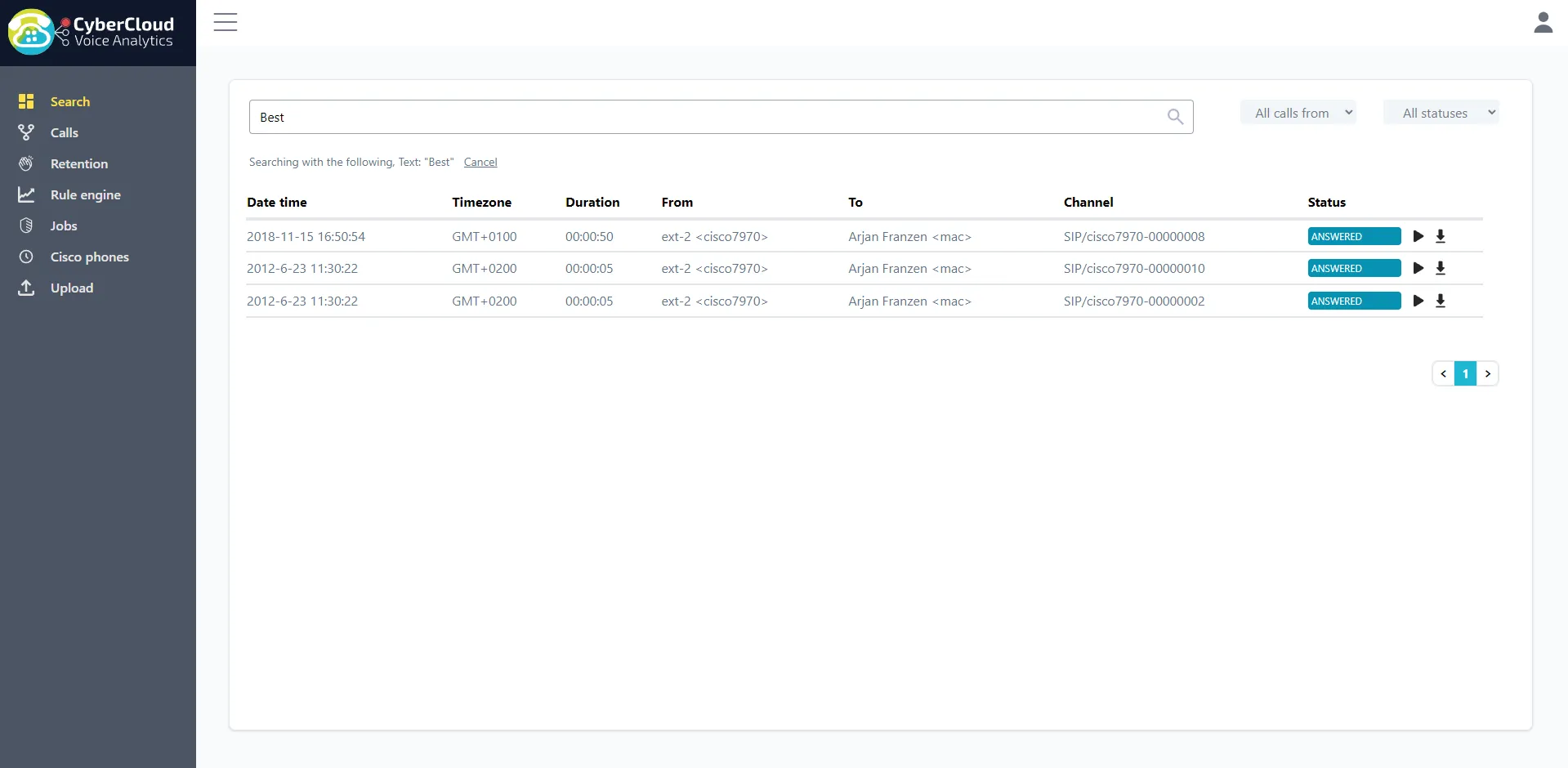This screenshot has height=768, width=1568.
Task: Click the Cisco phones clock icon
Action: pyautogui.click(x=26, y=257)
